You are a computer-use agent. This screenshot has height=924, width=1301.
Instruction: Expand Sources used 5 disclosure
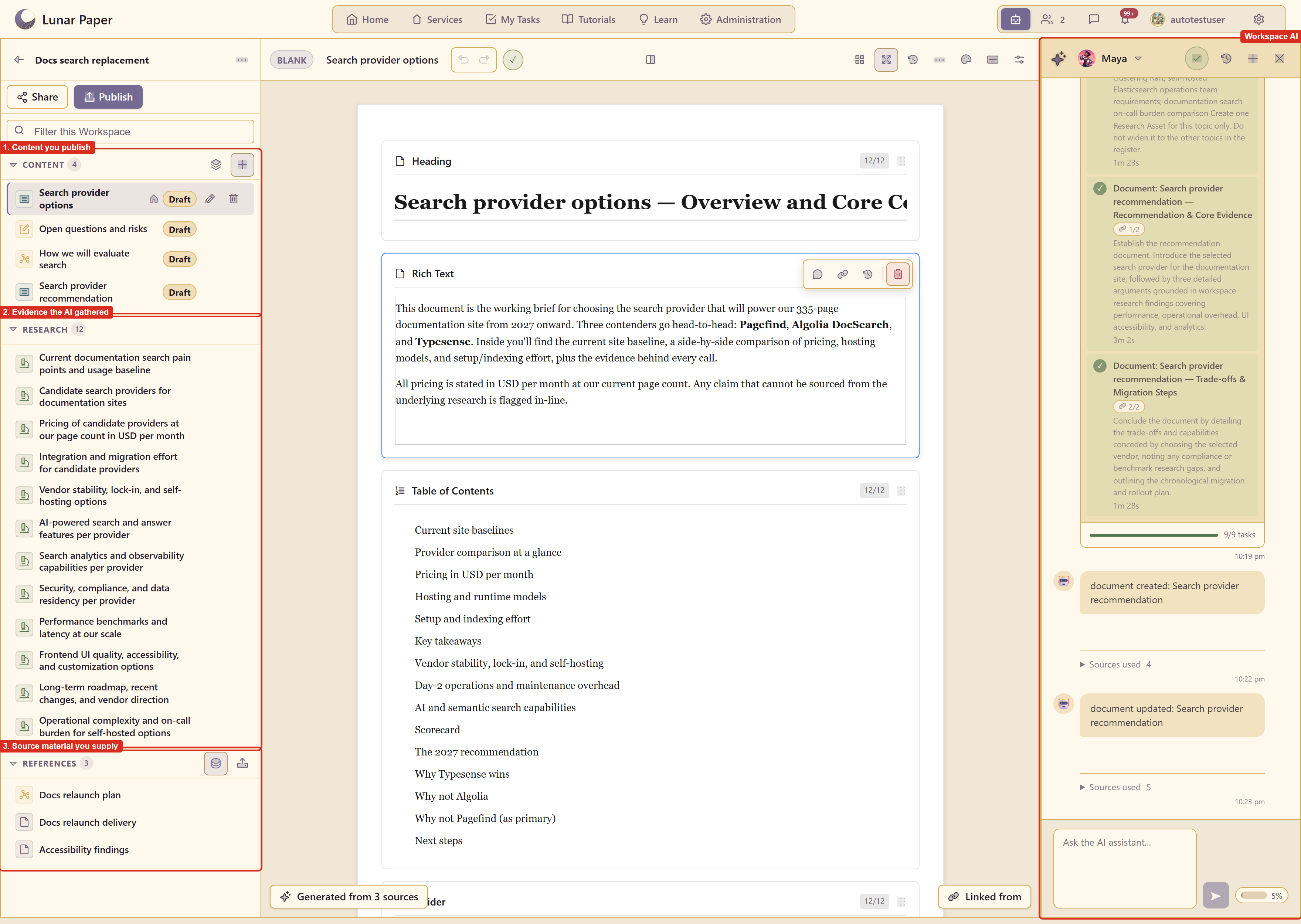tap(1115, 788)
